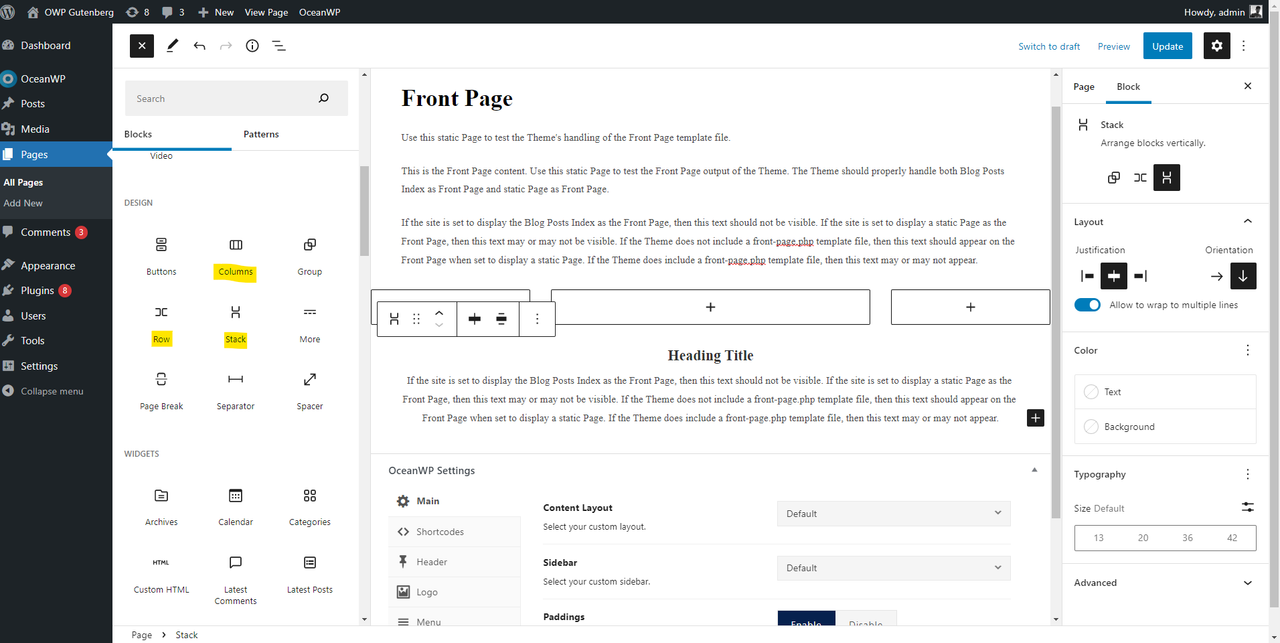
Task: Open the Content Layout dropdown
Action: pos(893,513)
